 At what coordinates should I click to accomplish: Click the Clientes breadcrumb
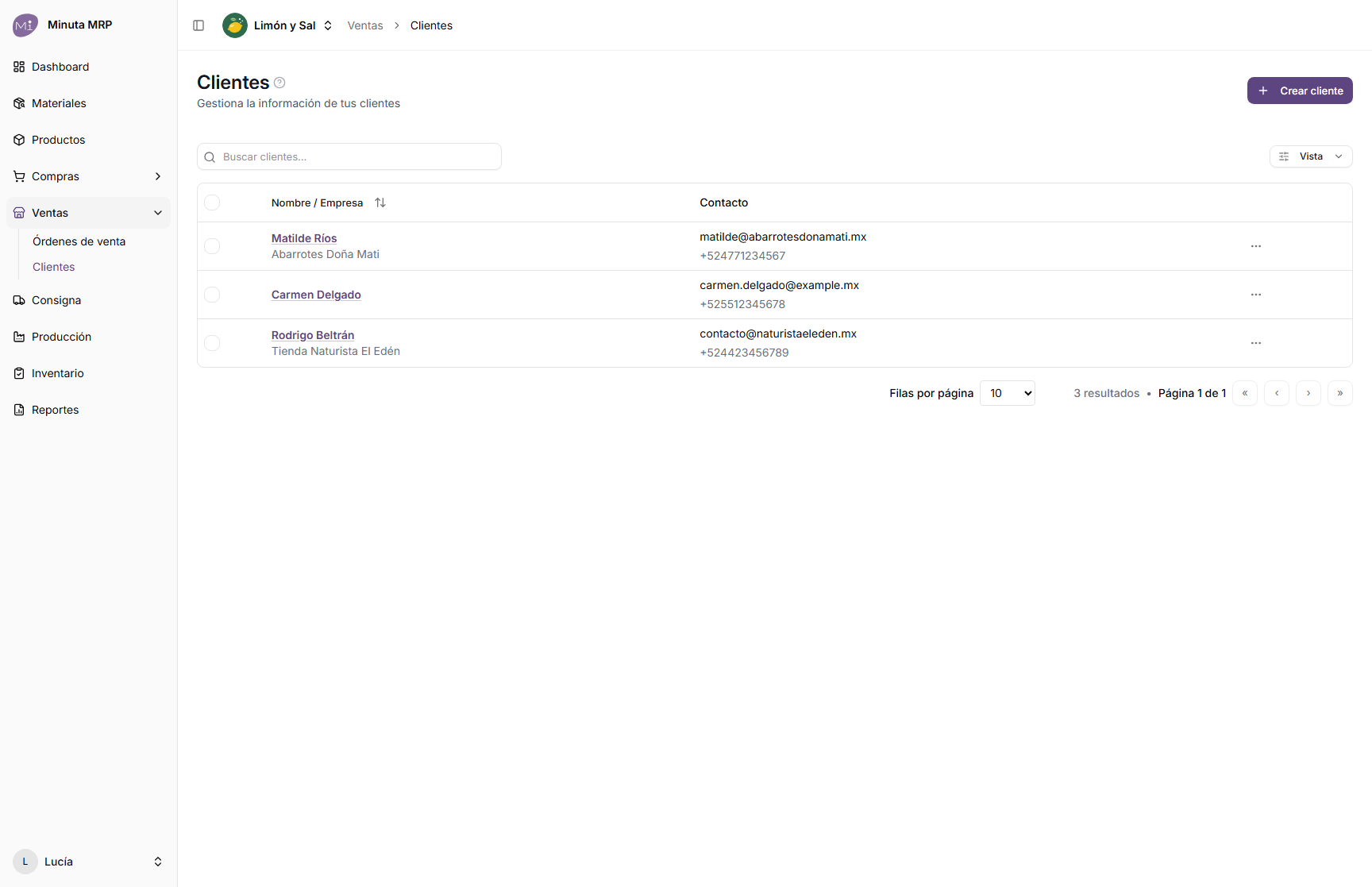coord(431,25)
